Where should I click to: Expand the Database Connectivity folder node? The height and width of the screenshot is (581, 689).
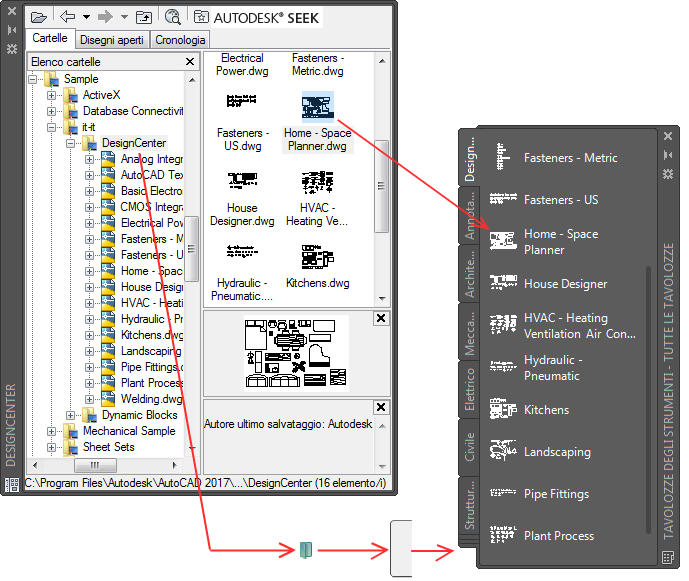click(51, 111)
